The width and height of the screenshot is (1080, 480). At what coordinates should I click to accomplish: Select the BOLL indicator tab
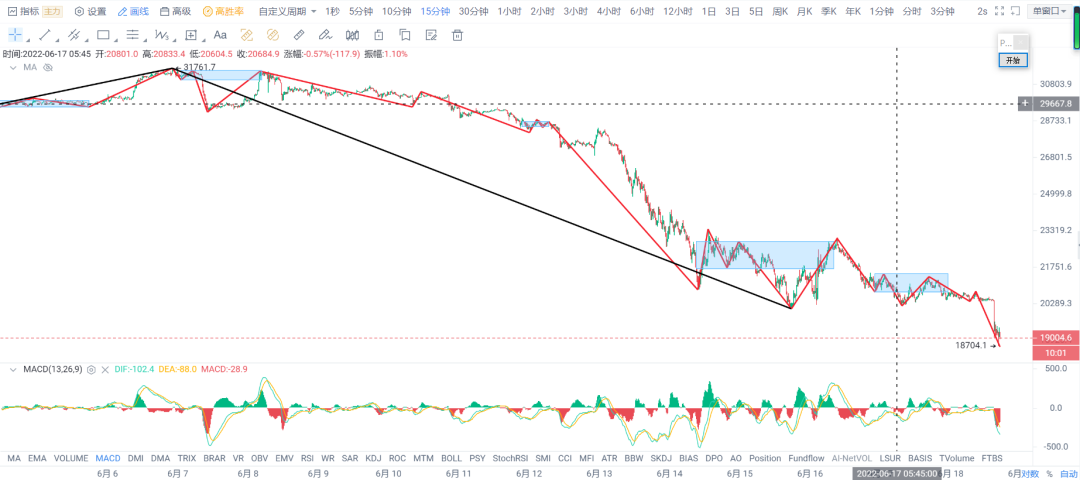451,458
